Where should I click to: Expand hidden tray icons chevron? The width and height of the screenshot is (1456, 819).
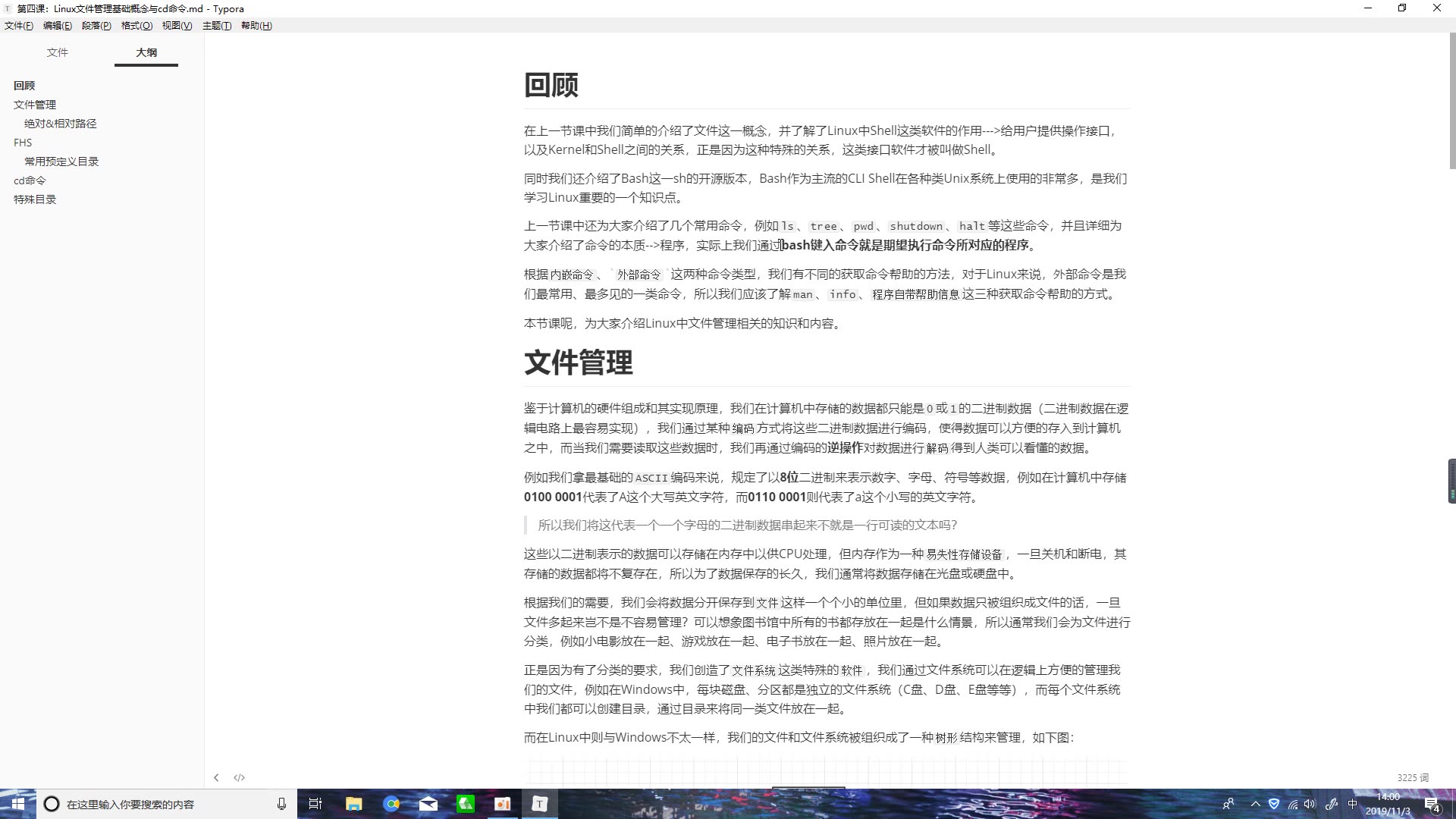pyautogui.click(x=1255, y=804)
